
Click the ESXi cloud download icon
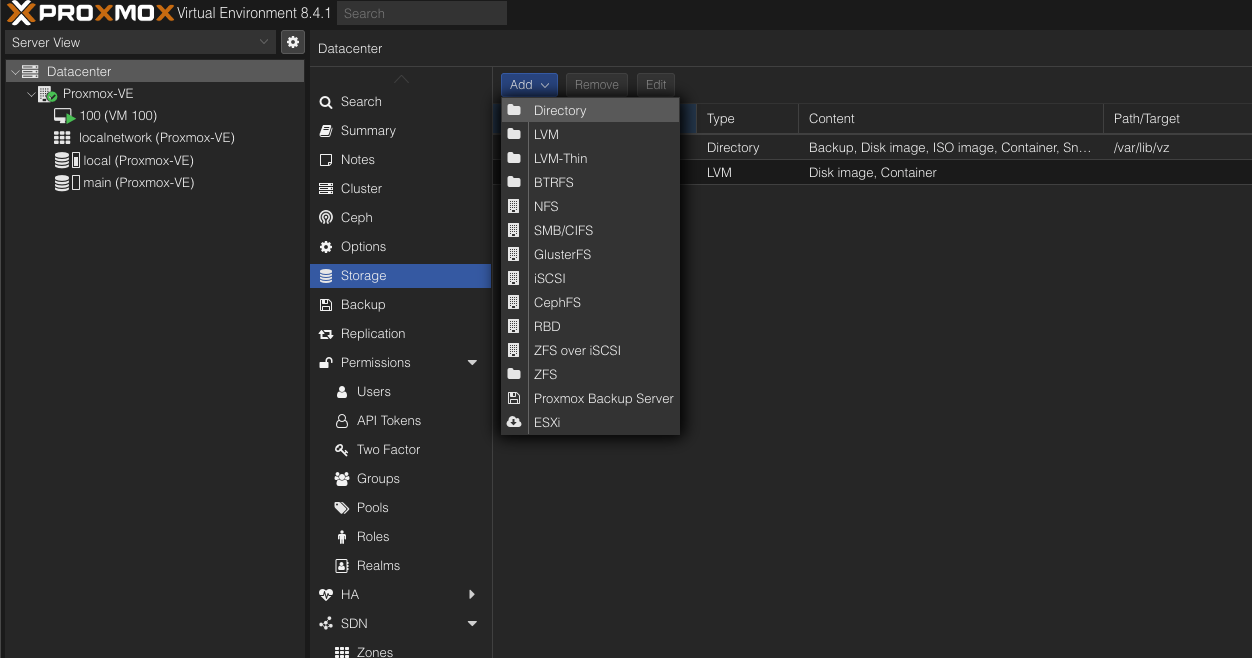pyautogui.click(x=514, y=423)
